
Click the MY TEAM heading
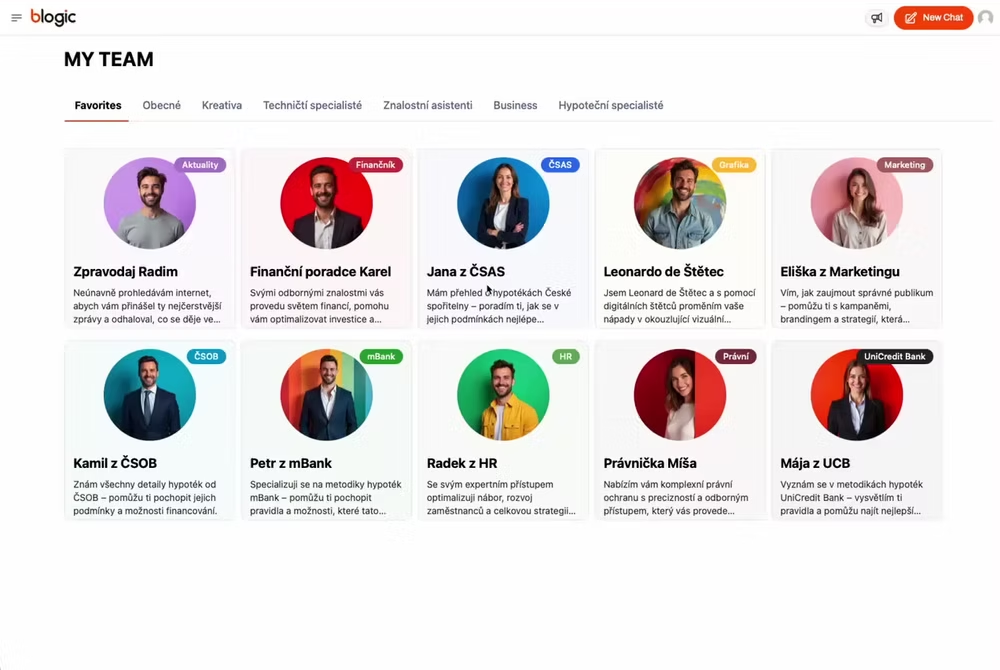pos(109,59)
